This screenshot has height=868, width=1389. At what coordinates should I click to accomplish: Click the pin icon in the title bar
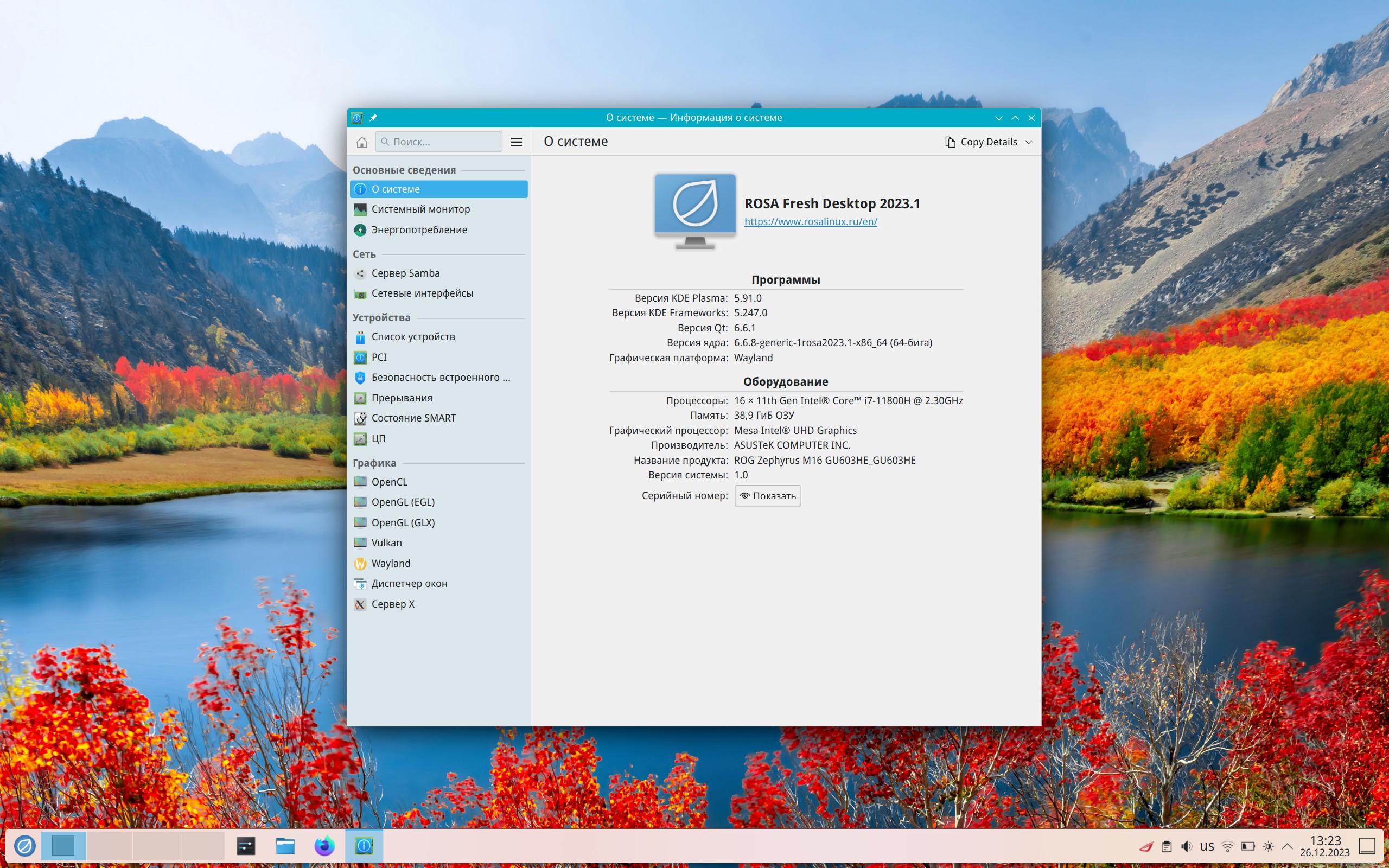(373, 118)
